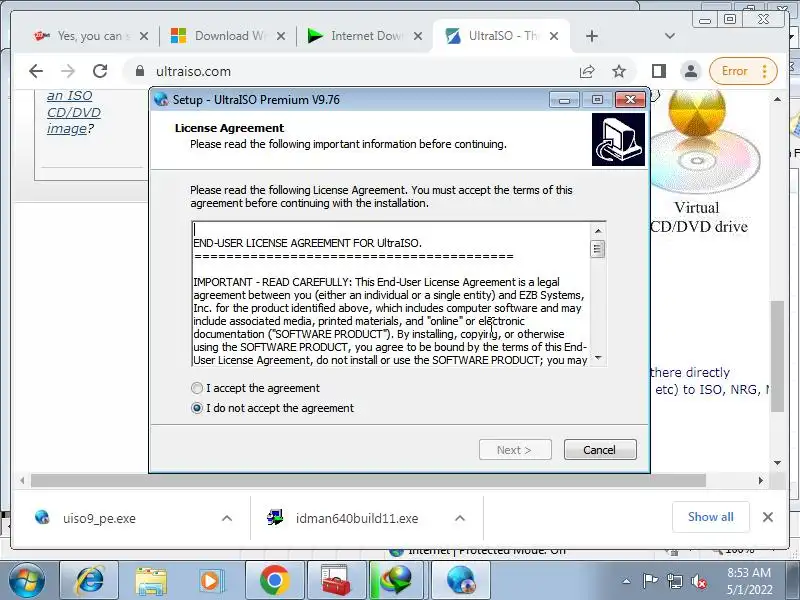The height and width of the screenshot is (600, 800).
Task: Cancel the UltraISO setup wizard
Action: (x=600, y=450)
